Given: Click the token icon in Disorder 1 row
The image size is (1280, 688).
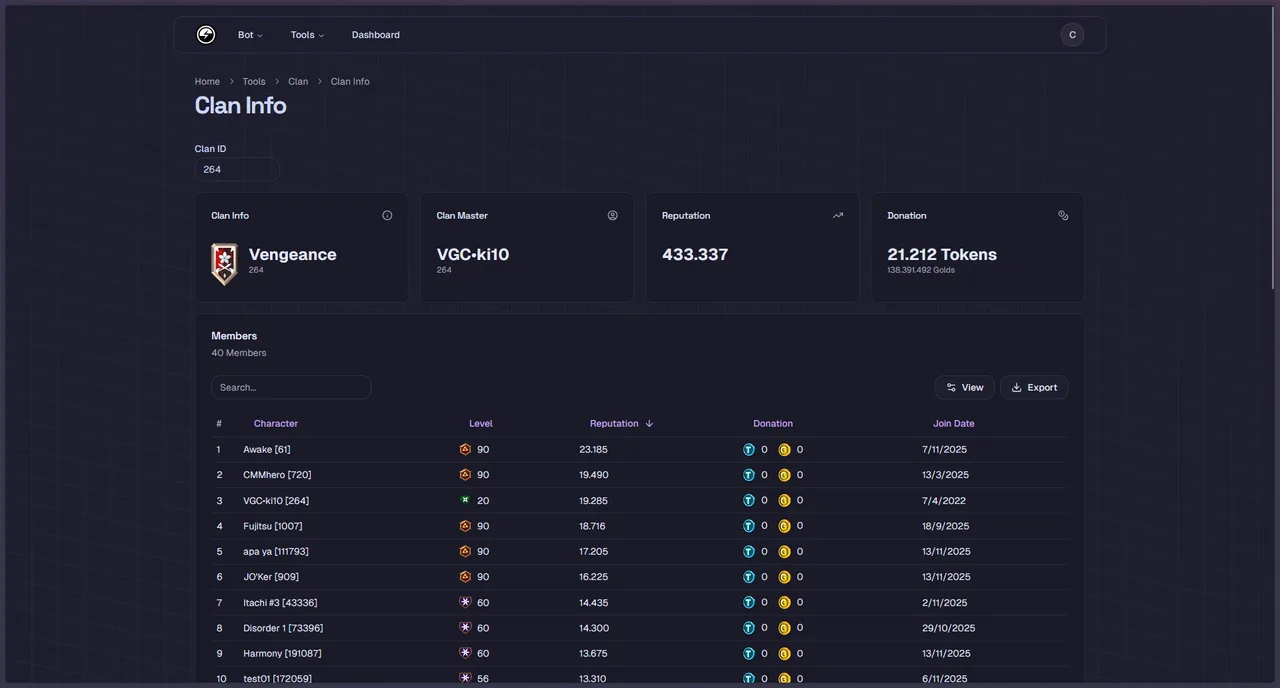Looking at the screenshot, I should pos(749,628).
